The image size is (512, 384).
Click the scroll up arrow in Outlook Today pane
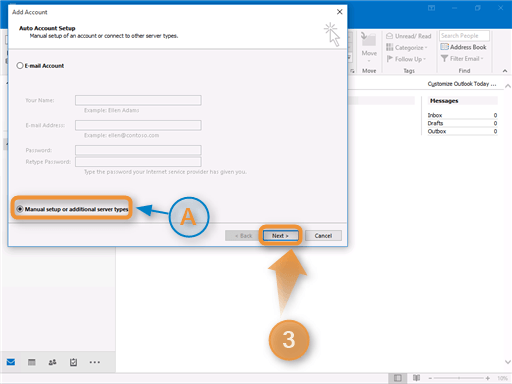pos(508,86)
